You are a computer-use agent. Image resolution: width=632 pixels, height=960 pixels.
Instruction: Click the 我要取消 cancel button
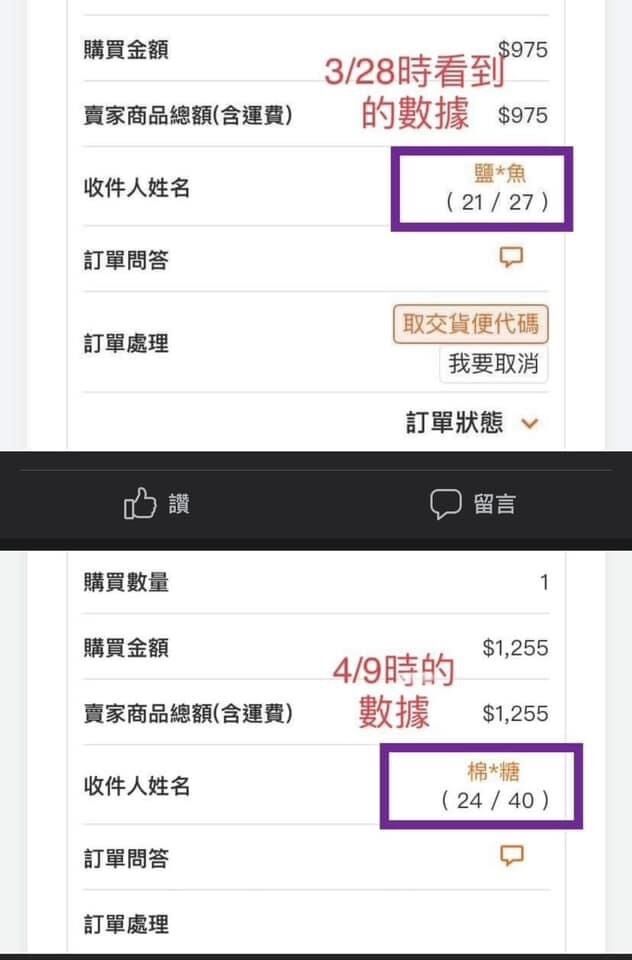coord(494,364)
